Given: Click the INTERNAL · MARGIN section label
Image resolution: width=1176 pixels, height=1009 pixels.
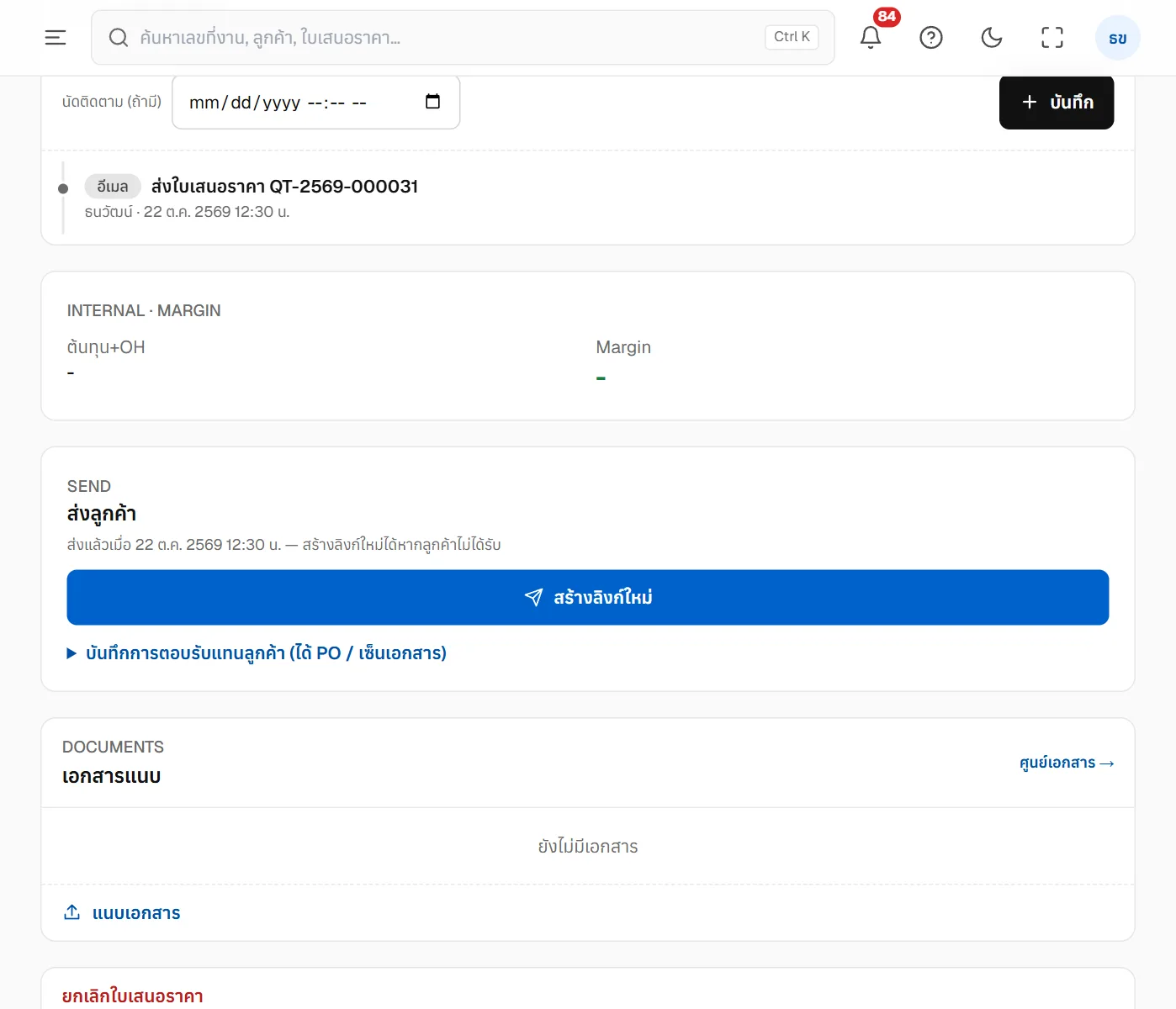Looking at the screenshot, I should pyautogui.click(x=144, y=311).
